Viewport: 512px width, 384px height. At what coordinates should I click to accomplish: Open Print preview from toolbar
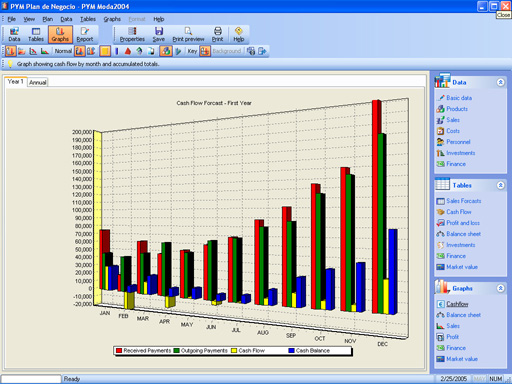(188, 35)
